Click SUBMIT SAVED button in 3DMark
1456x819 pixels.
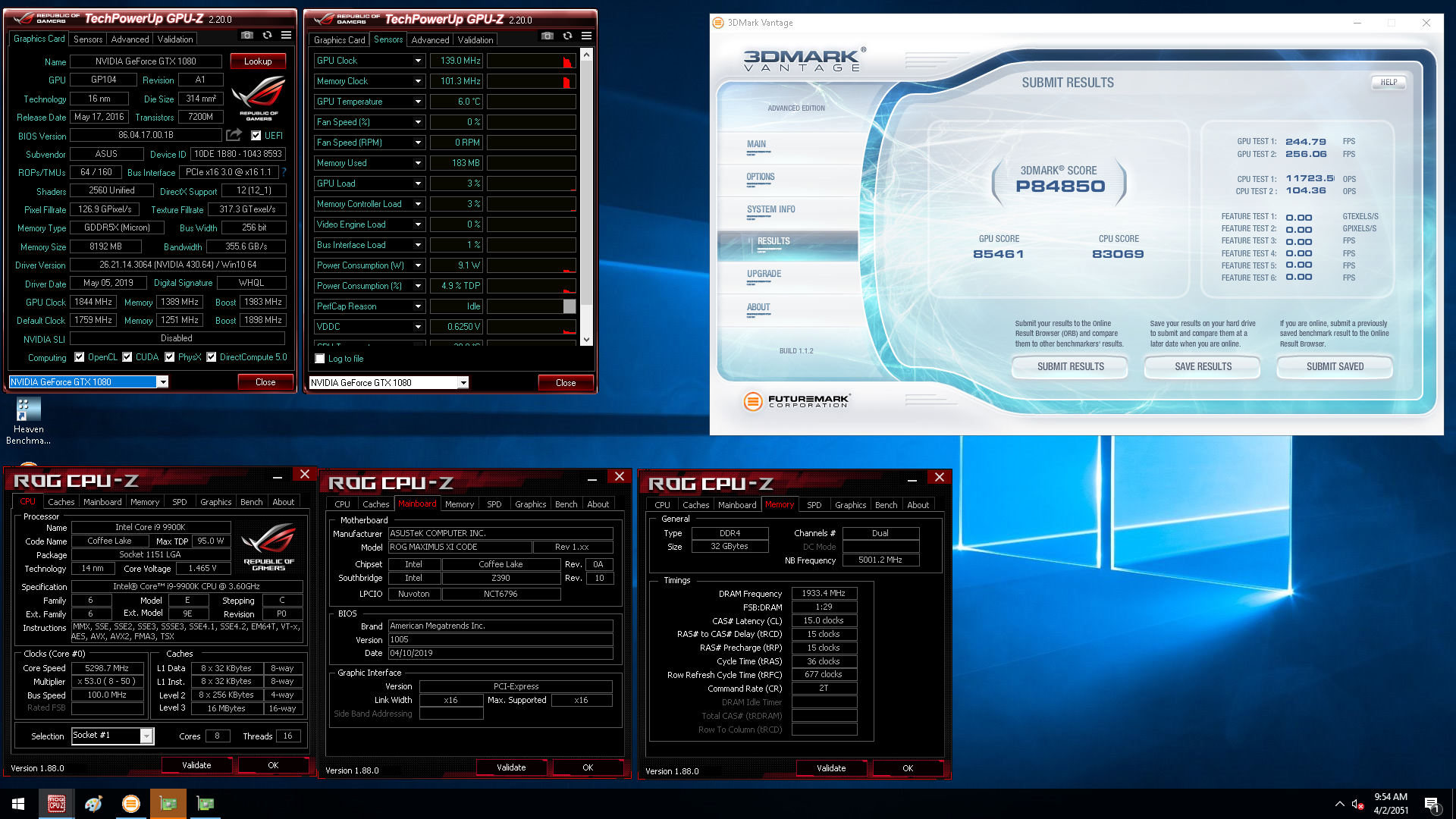click(1335, 367)
